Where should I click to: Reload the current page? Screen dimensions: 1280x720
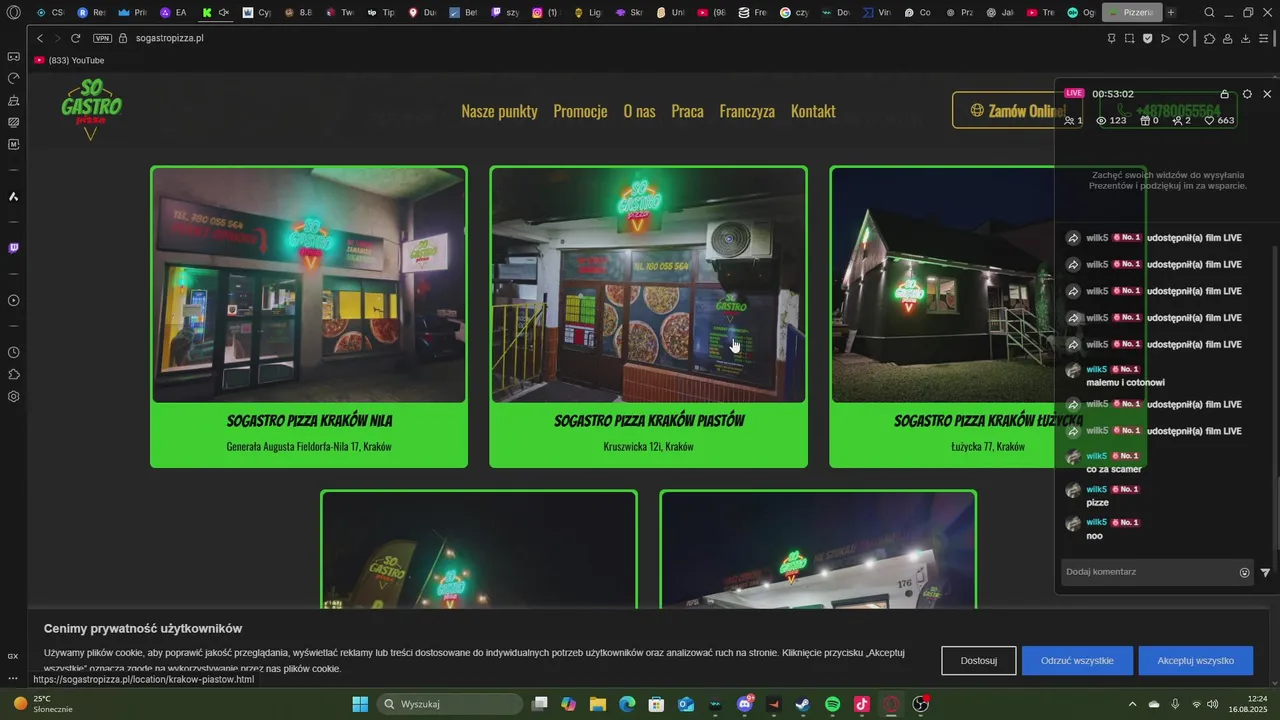pos(75,38)
